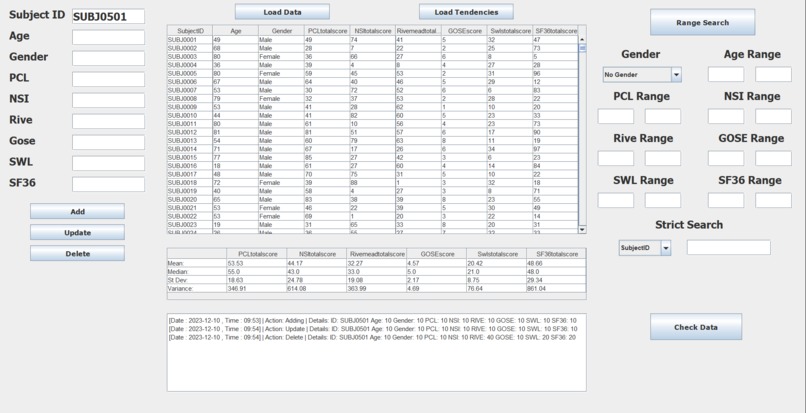Screen dimensions: 806x413
Task: Focus the GOSE Range minimum field
Action: pyautogui.click(x=726, y=158)
